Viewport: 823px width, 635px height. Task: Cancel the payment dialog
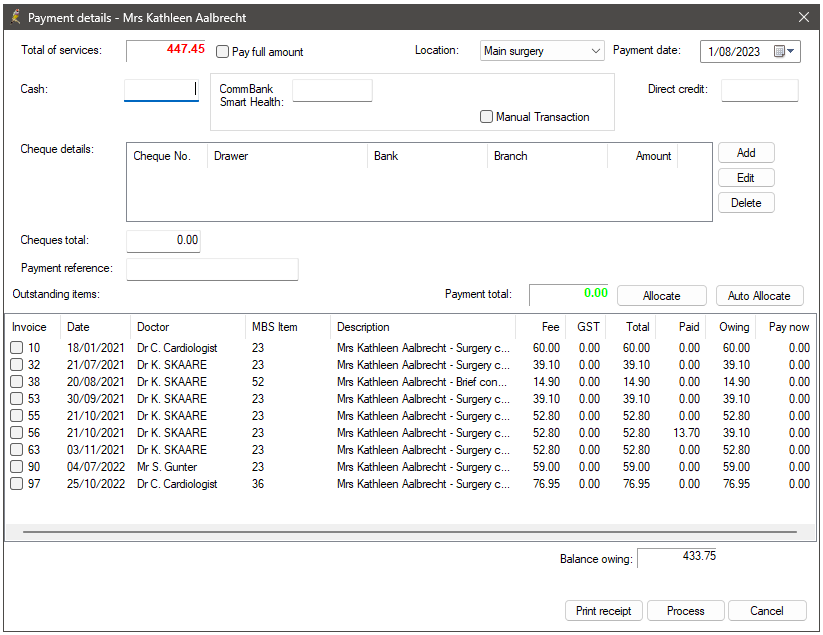pos(767,611)
